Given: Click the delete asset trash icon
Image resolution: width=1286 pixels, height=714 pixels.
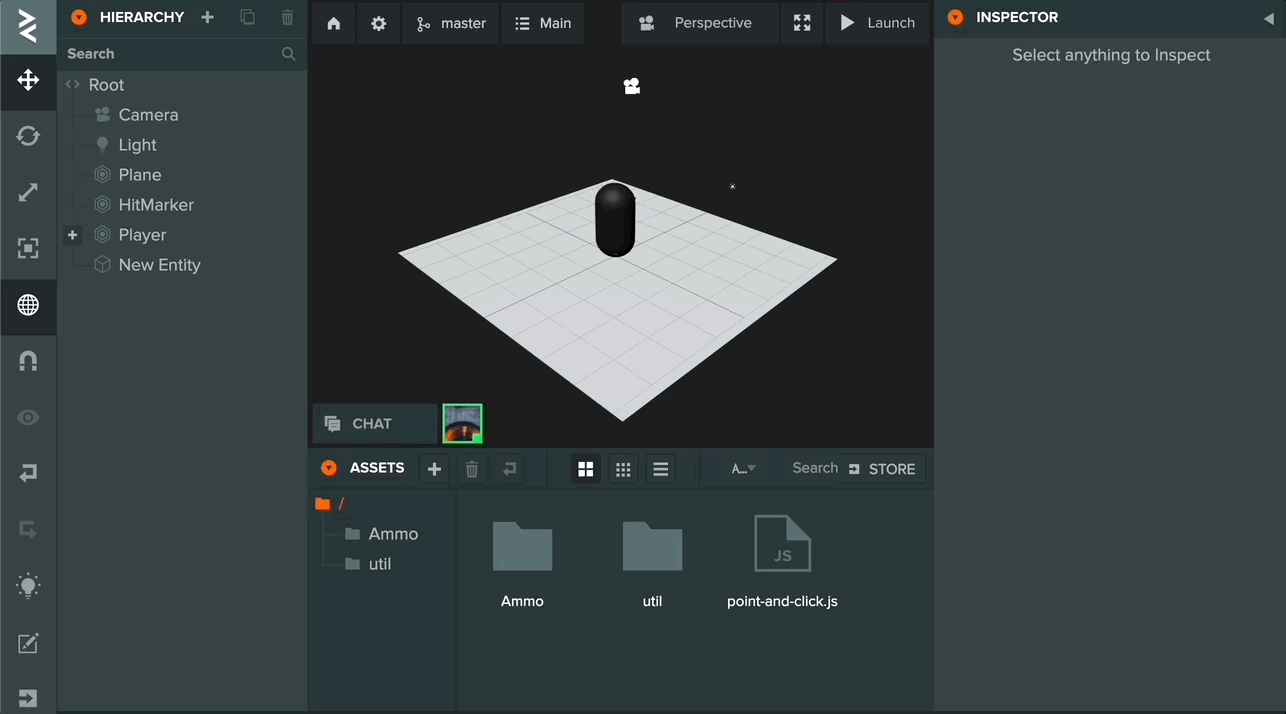Looking at the screenshot, I should [472, 469].
